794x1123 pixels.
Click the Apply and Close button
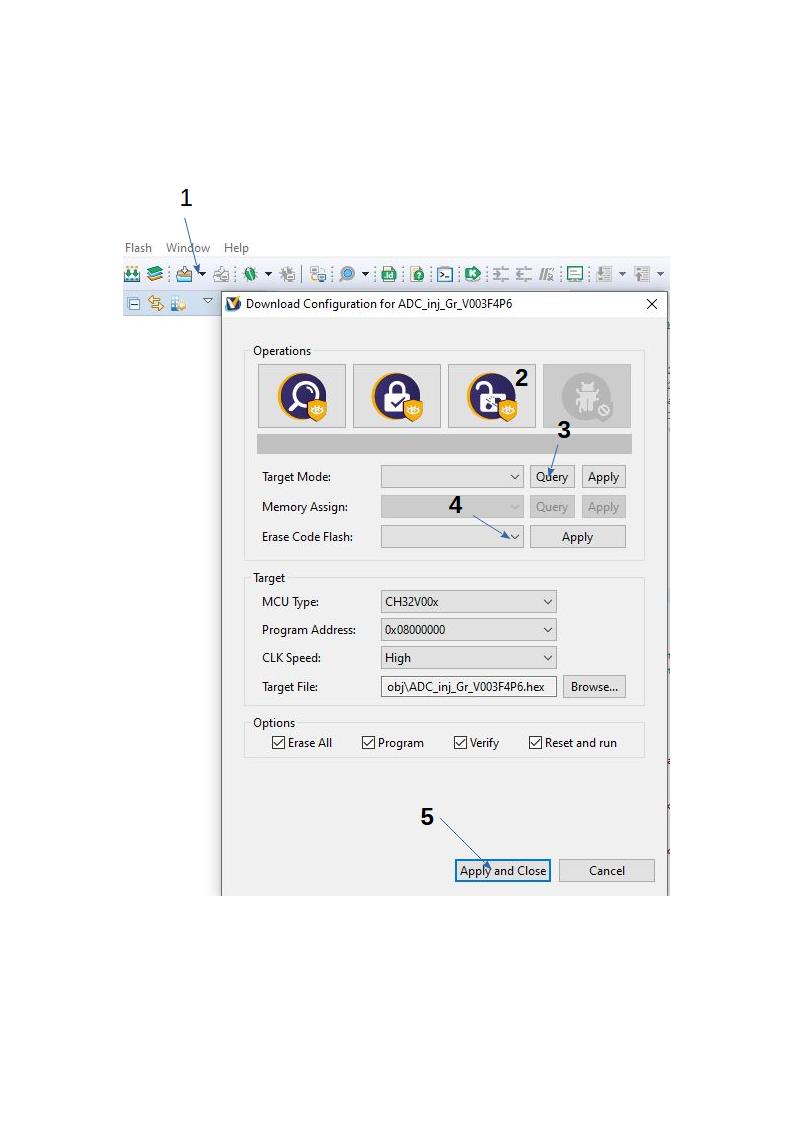(503, 871)
